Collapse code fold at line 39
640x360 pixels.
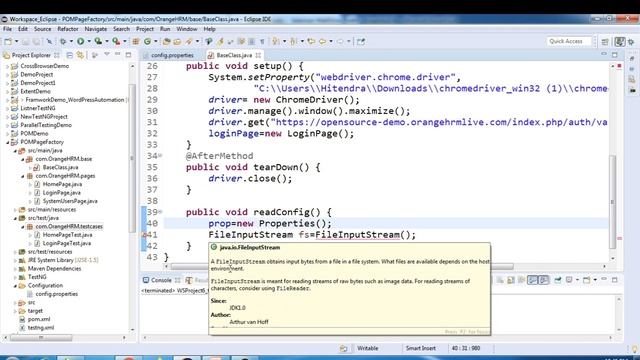[x=160, y=212]
